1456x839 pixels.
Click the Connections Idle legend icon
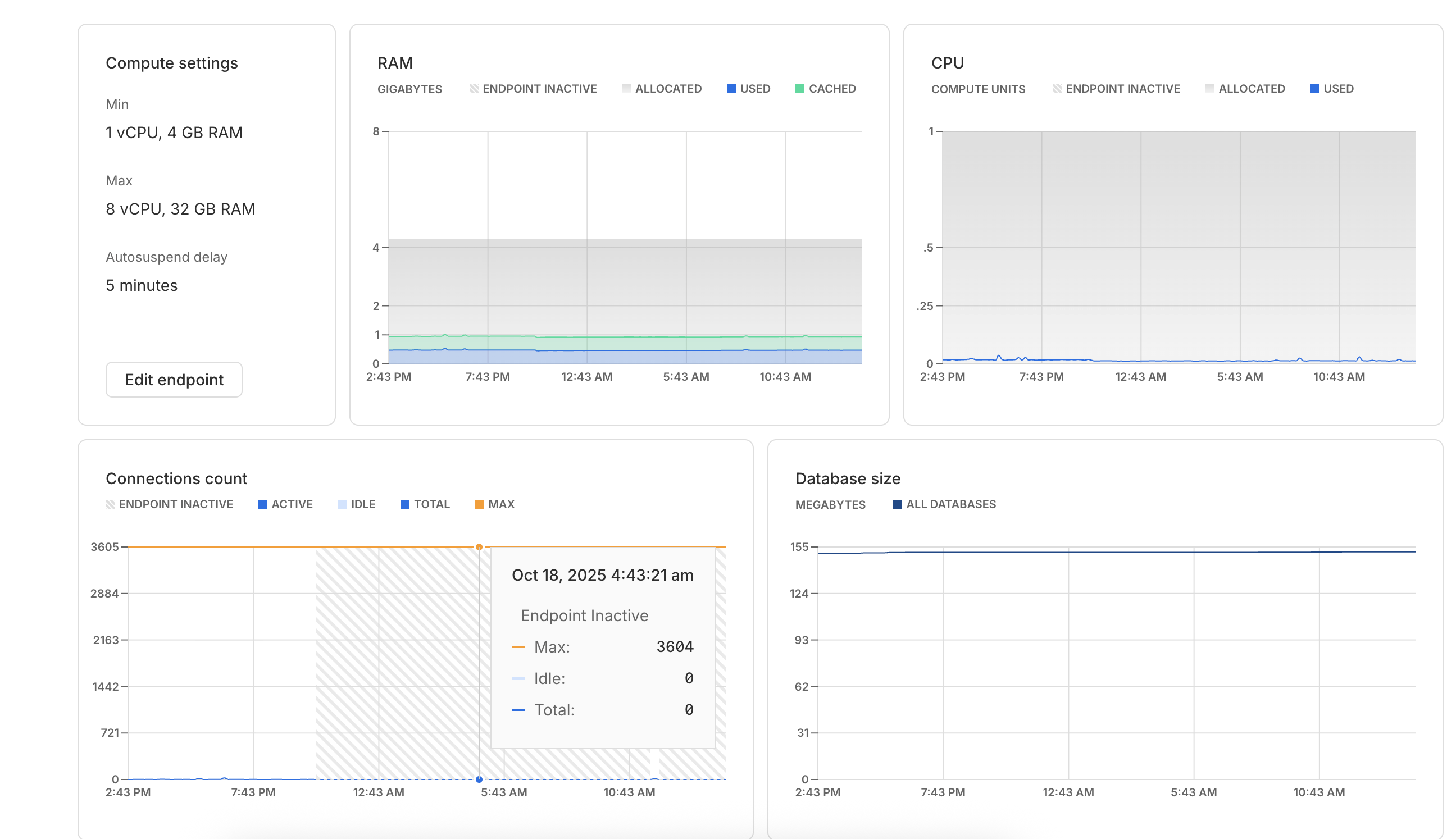coord(342,504)
